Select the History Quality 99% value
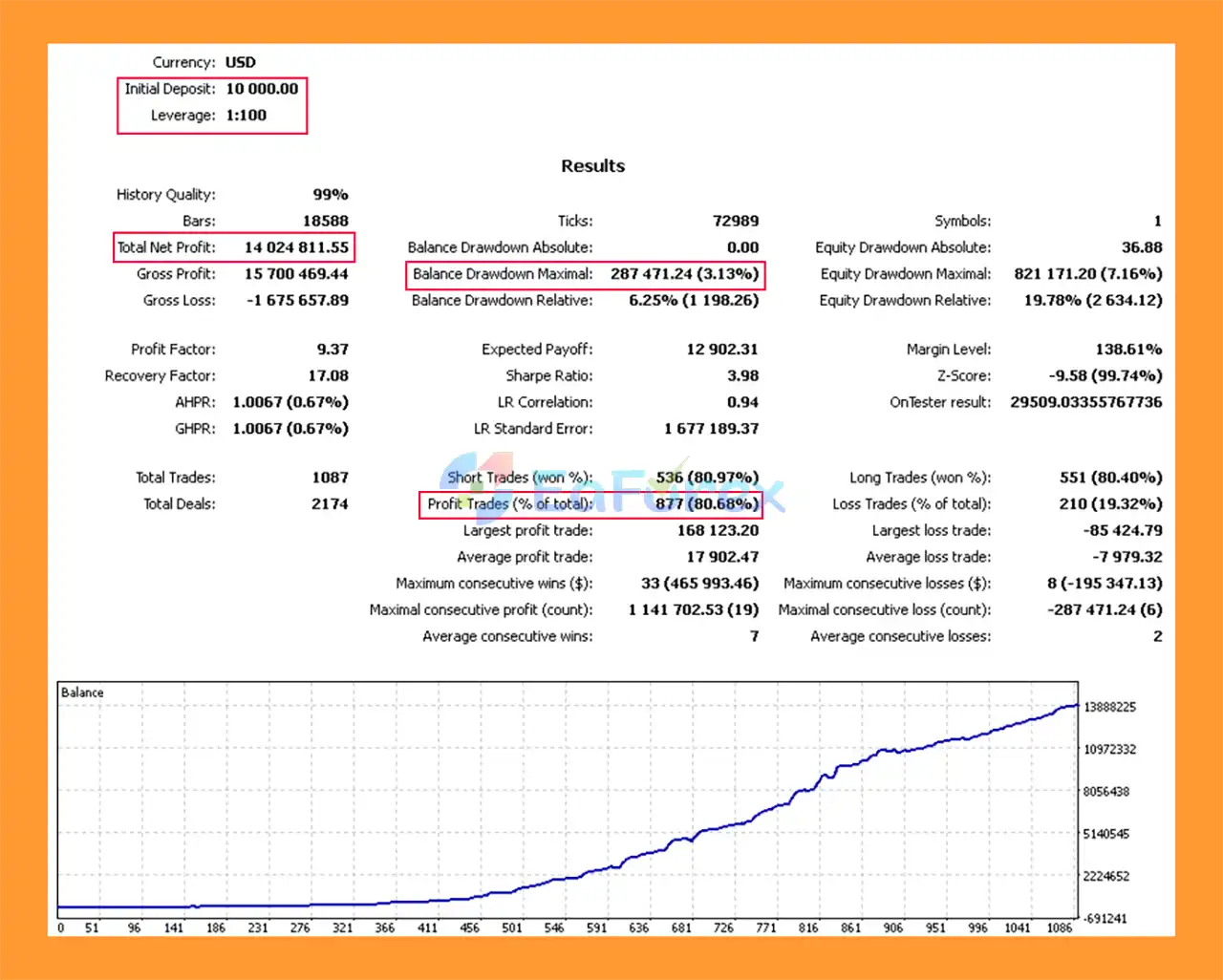This screenshot has height=980, width=1223. [x=331, y=195]
